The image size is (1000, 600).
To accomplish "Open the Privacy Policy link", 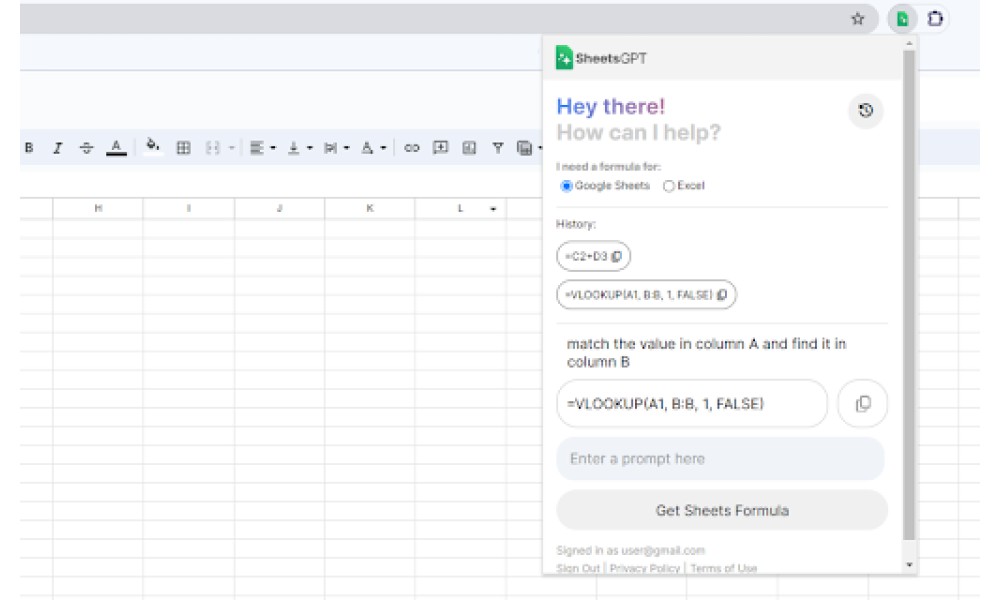I will tap(644, 568).
